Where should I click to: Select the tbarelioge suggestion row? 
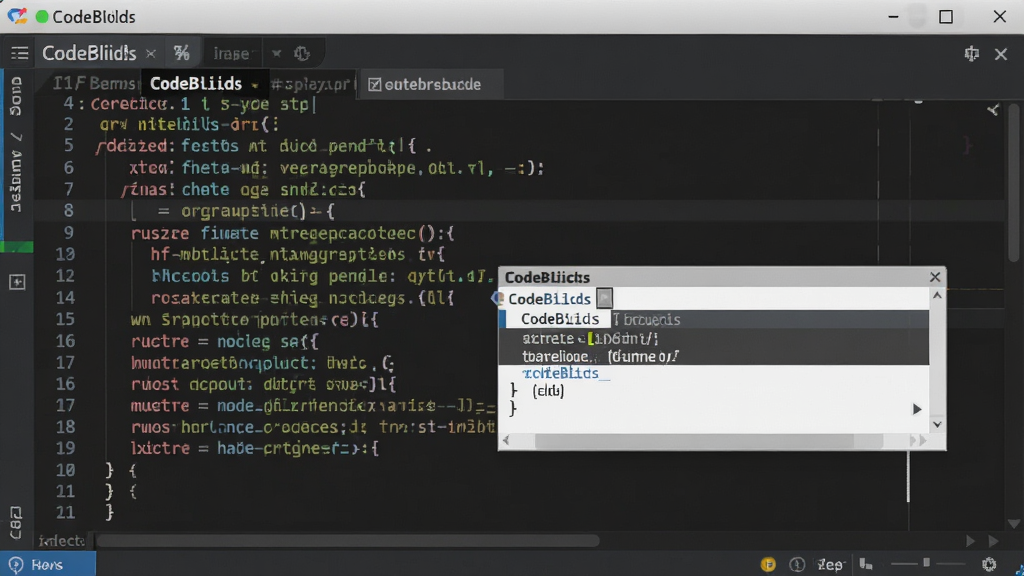click(714, 357)
